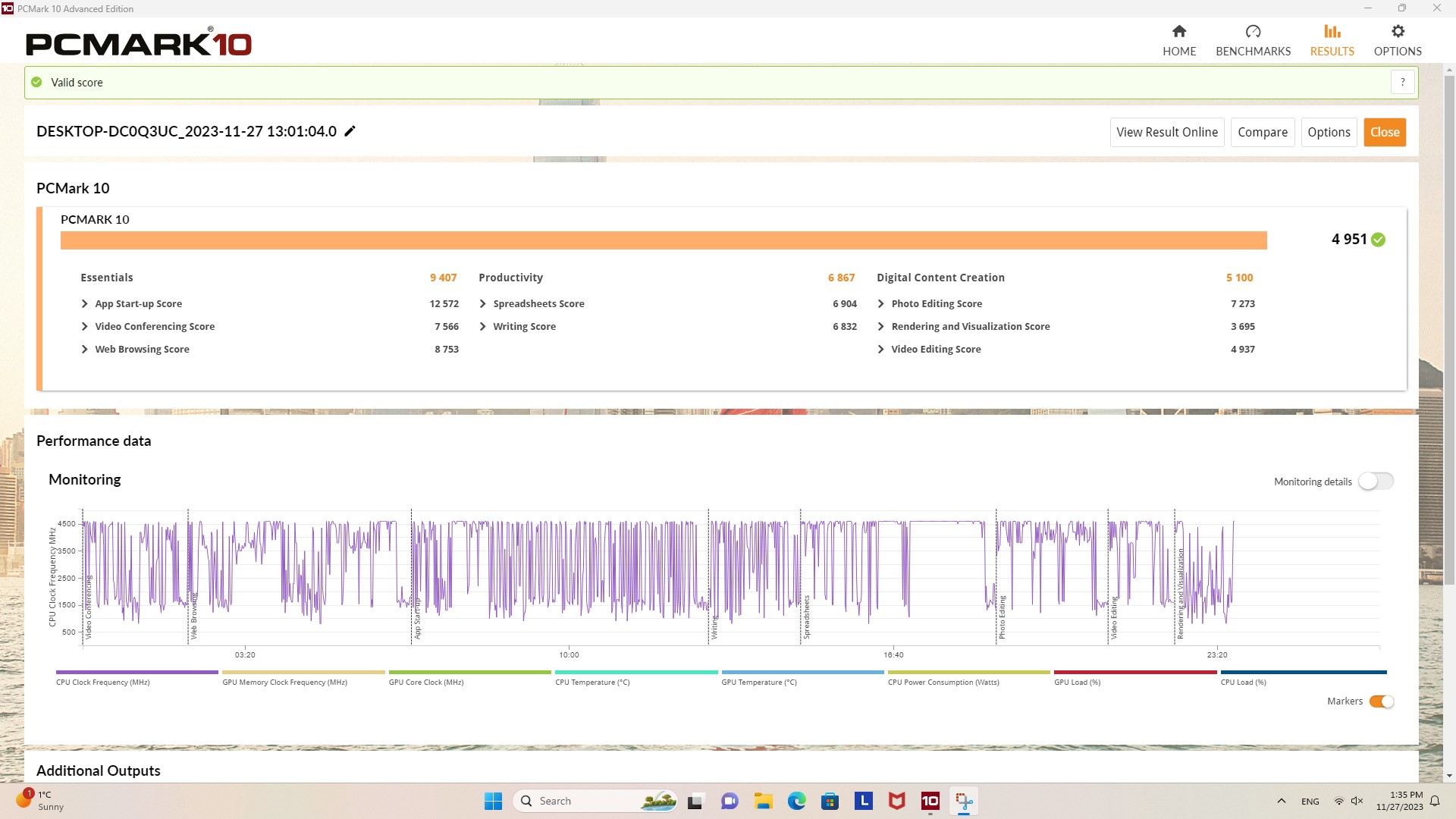The image size is (1456, 819).
Task: Click the help question mark icon
Action: [x=1402, y=82]
